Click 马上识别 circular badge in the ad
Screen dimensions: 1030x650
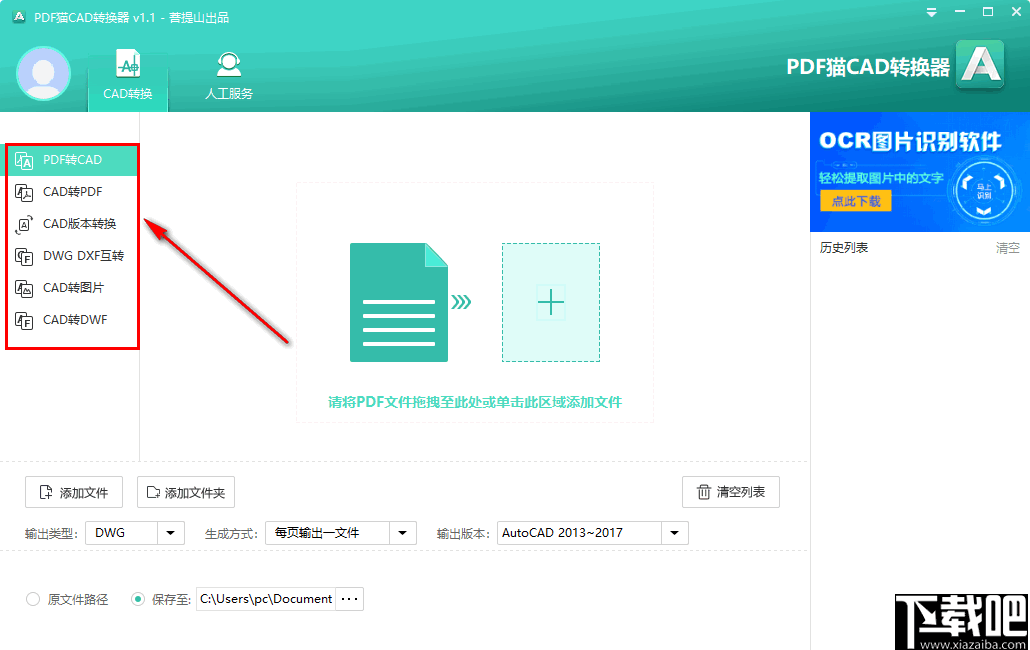[x=984, y=189]
